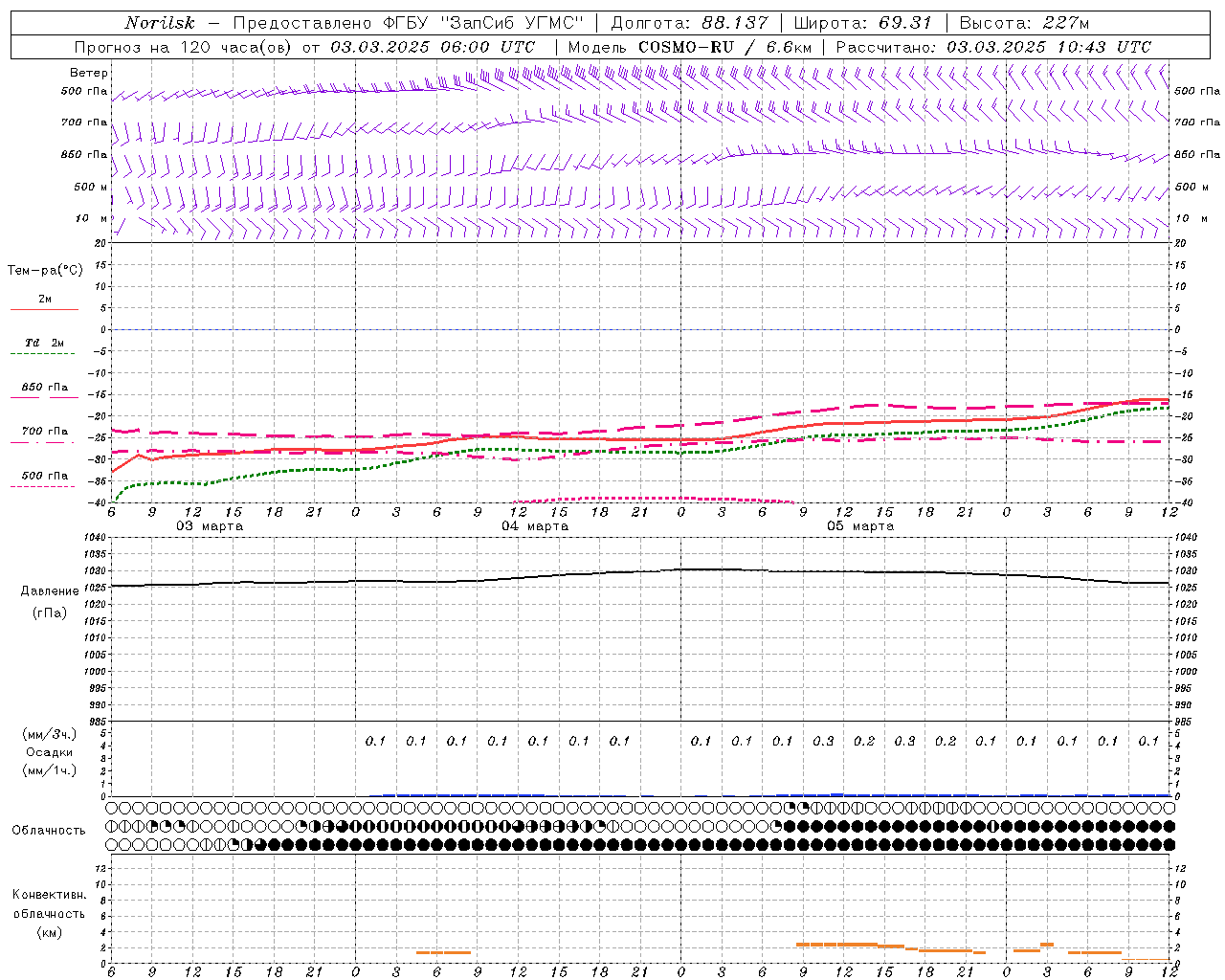Click the 'Тем-ра(°C)' temperature panel label

coord(45,271)
